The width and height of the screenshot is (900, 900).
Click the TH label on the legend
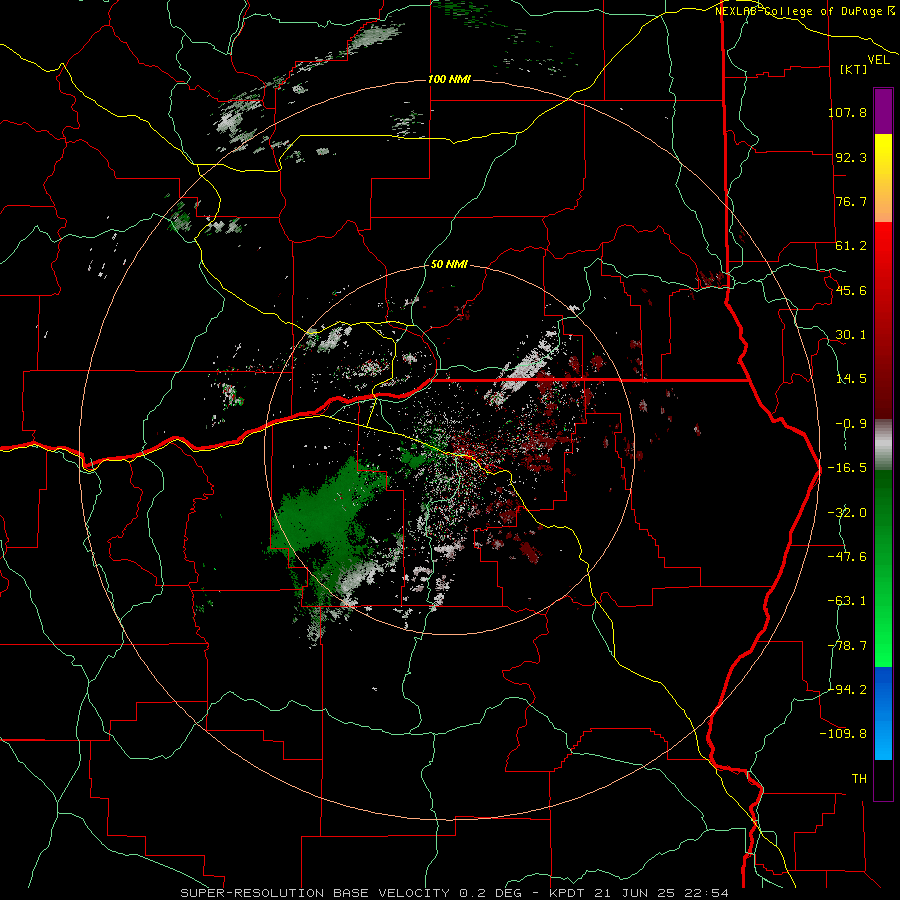(859, 779)
